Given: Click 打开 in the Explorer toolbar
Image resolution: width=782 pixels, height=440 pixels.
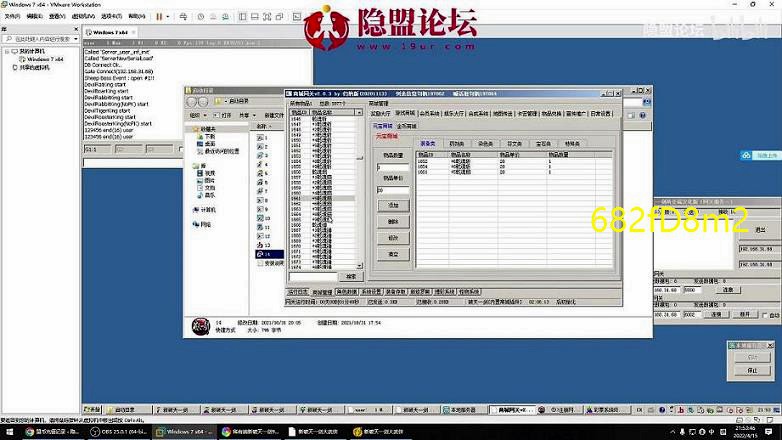Looking at the screenshot, I should [223, 115].
